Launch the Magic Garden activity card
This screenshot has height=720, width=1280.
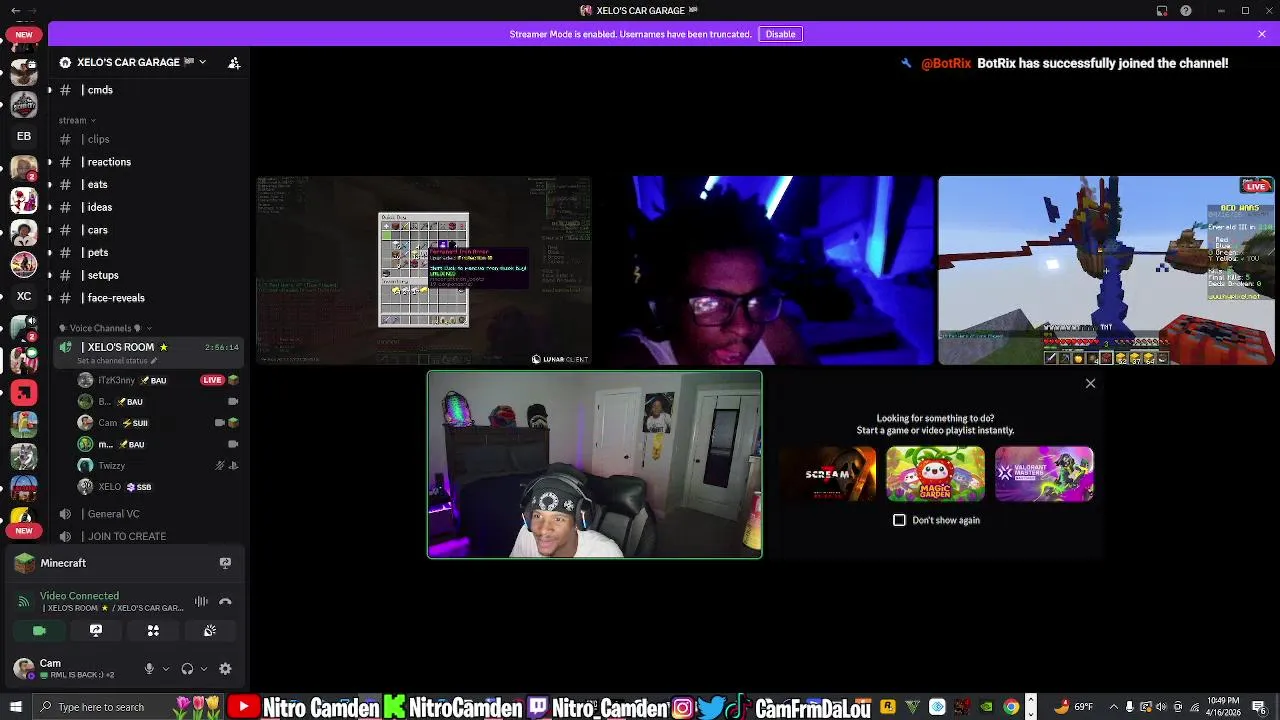935,474
